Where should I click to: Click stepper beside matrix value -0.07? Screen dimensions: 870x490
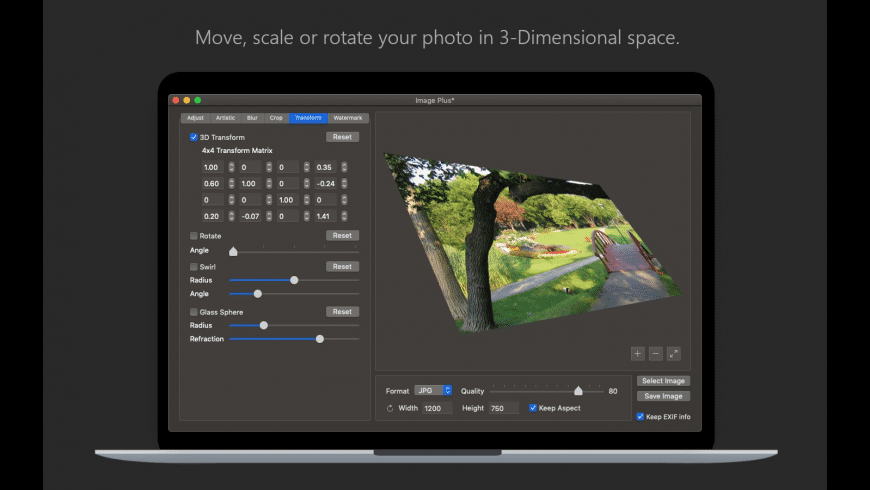coord(269,216)
